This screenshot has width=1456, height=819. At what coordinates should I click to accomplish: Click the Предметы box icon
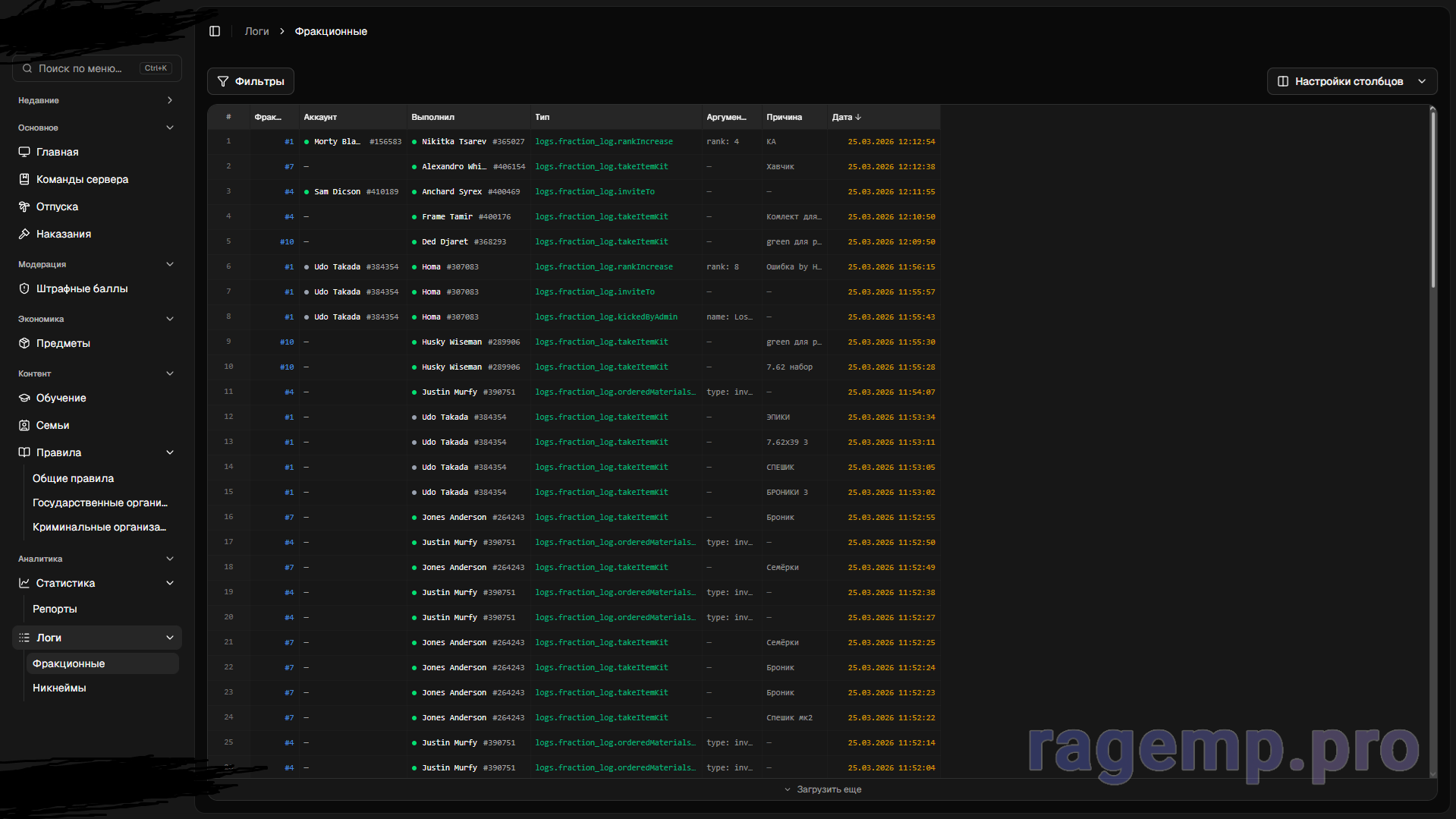tap(24, 343)
